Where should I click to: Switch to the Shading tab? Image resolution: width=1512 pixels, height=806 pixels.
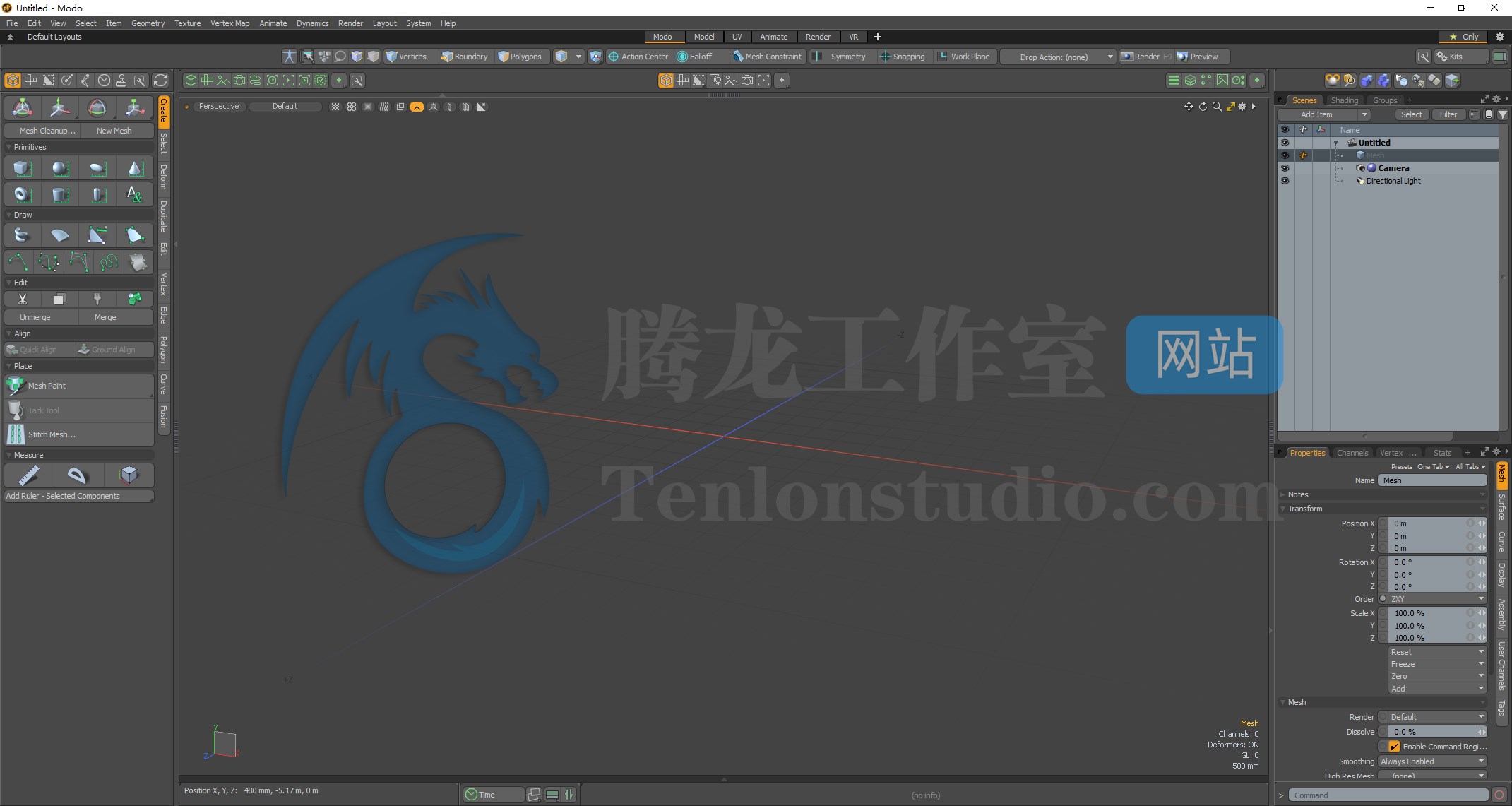(x=1344, y=100)
